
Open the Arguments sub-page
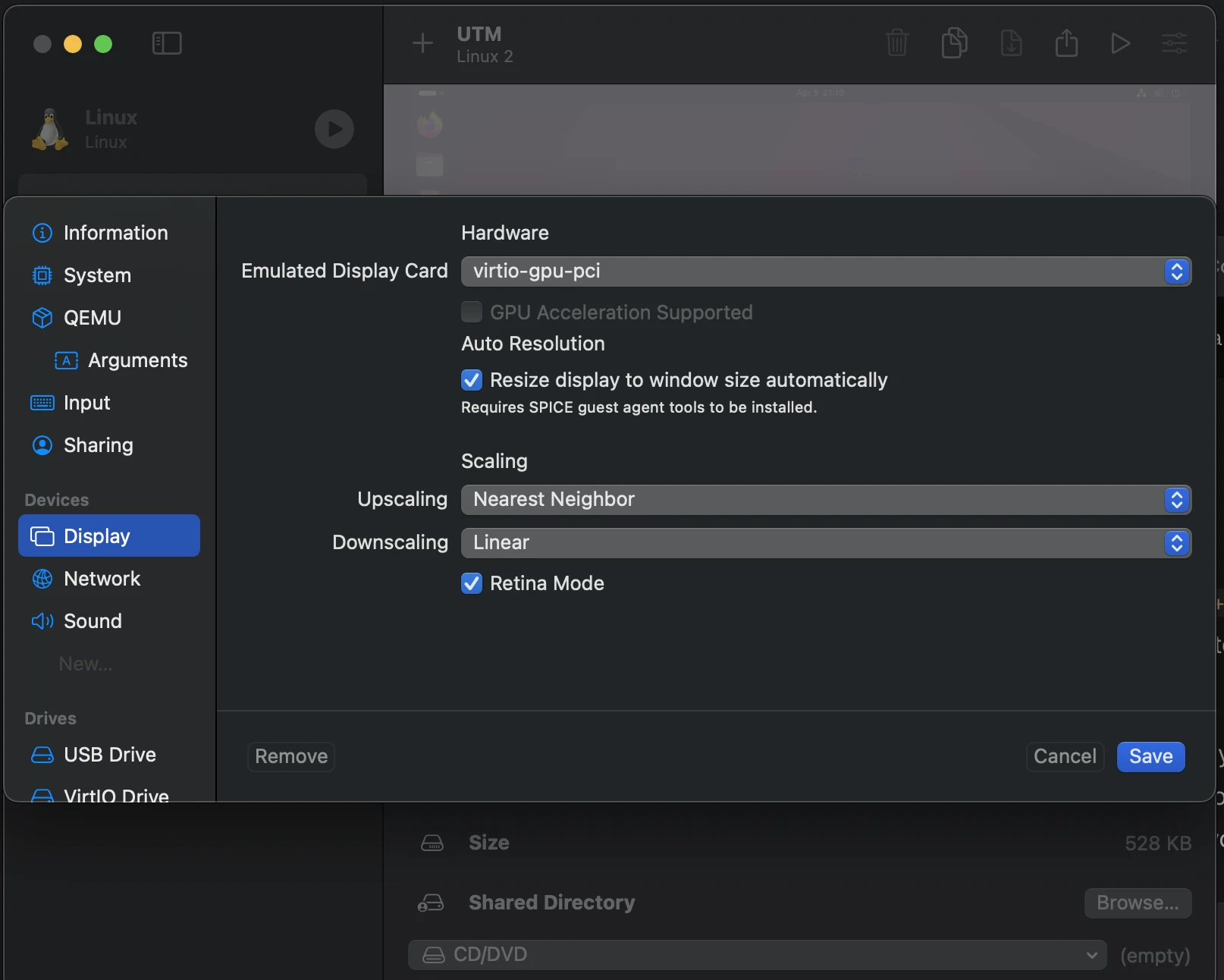[x=121, y=360]
